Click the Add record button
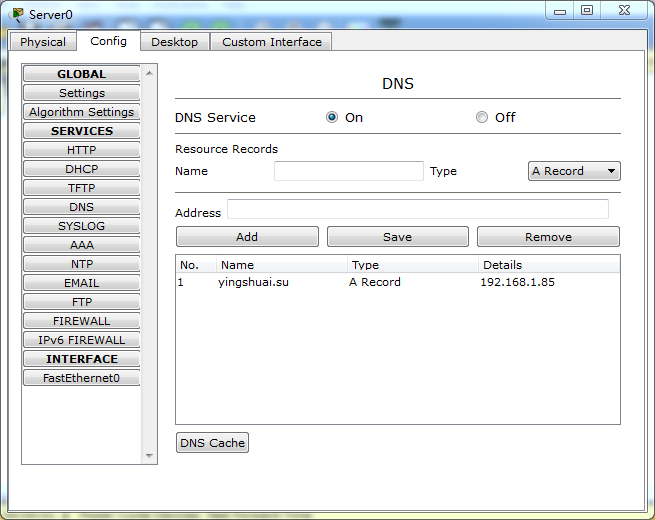 point(247,237)
